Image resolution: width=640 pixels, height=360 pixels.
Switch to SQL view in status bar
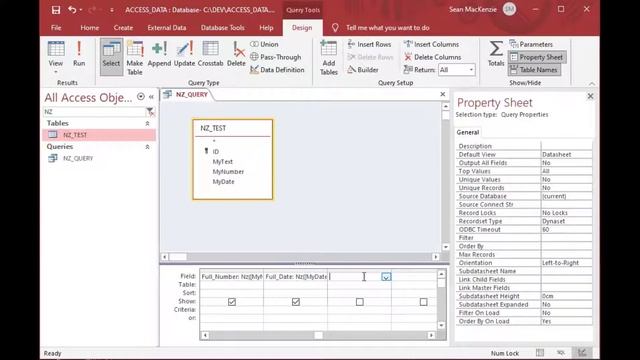point(561,353)
